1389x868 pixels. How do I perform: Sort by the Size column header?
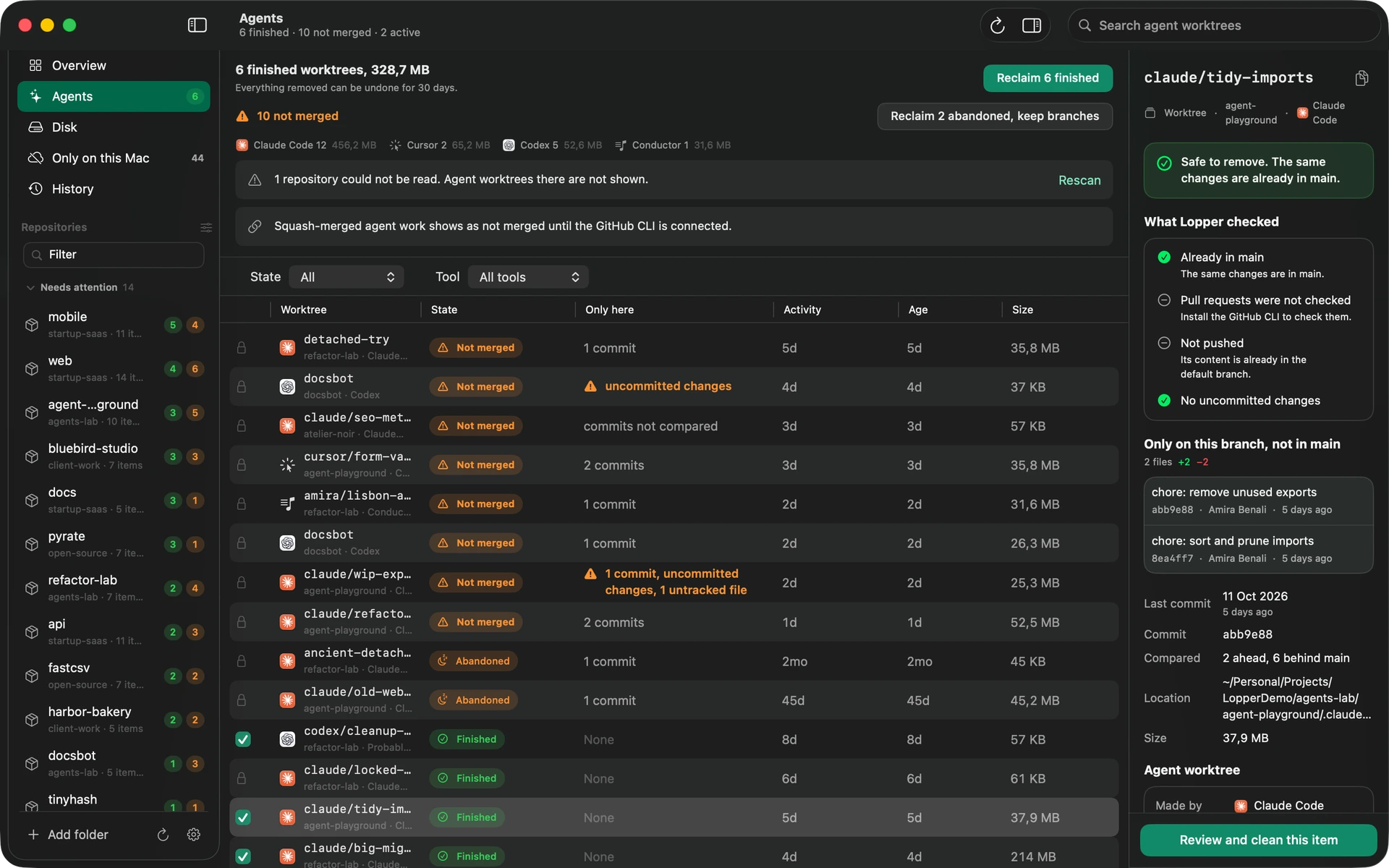(1022, 310)
